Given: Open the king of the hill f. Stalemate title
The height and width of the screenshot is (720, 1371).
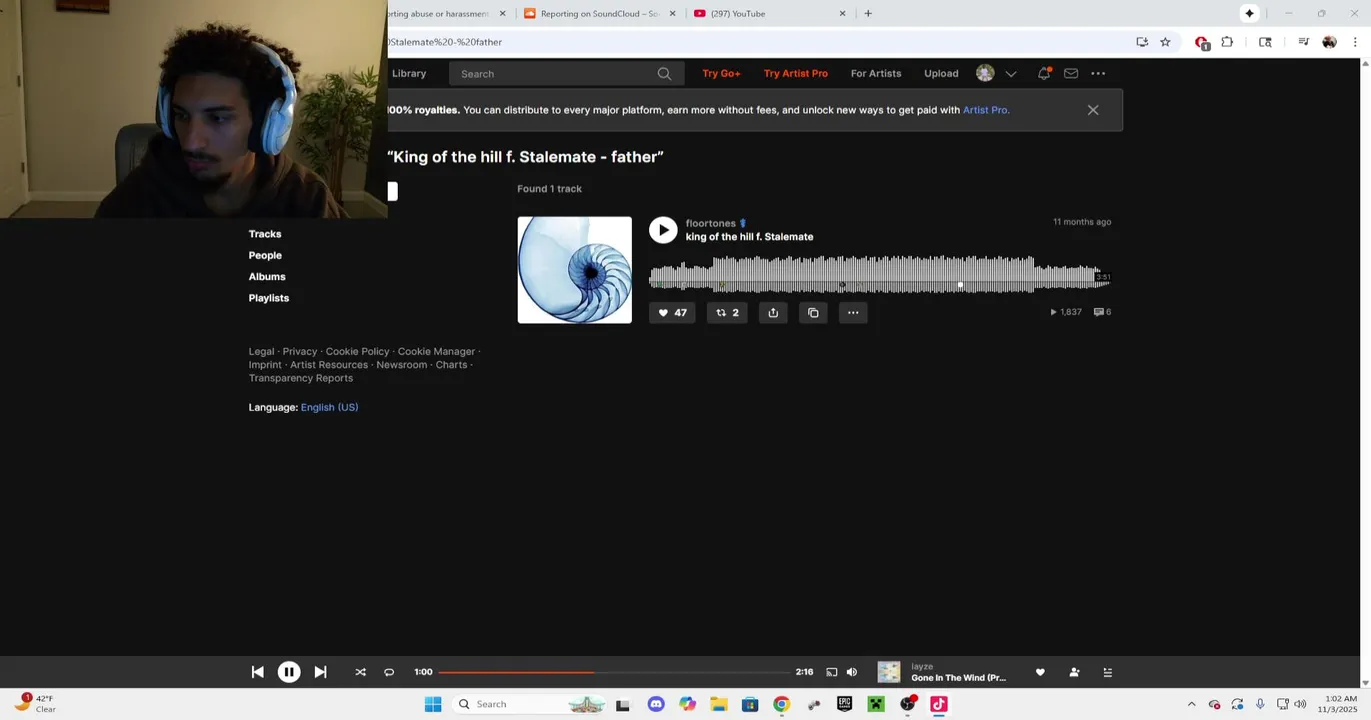Looking at the screenshot, I should 749,237.
